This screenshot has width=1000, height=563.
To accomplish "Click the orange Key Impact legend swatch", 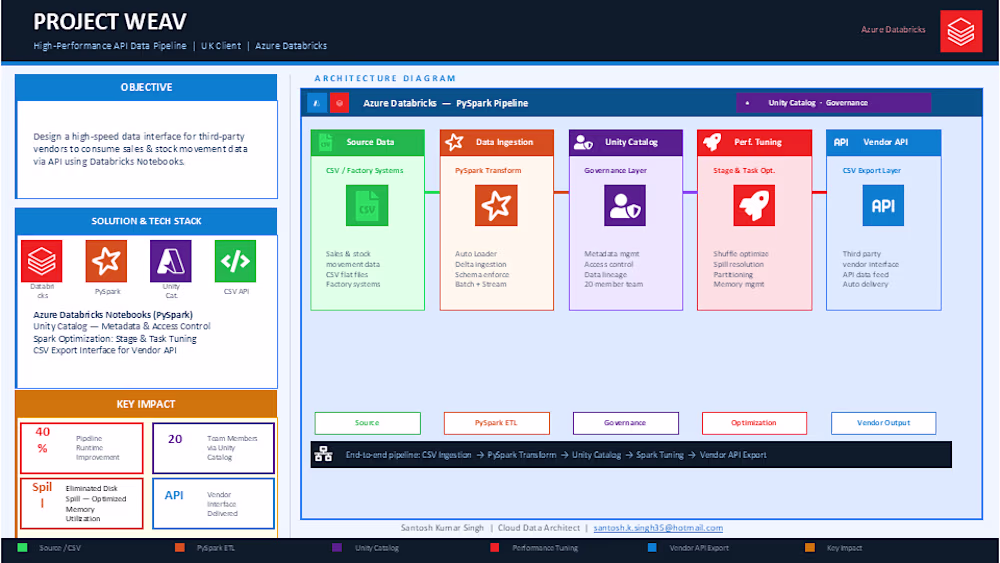I will coord(810,547).
